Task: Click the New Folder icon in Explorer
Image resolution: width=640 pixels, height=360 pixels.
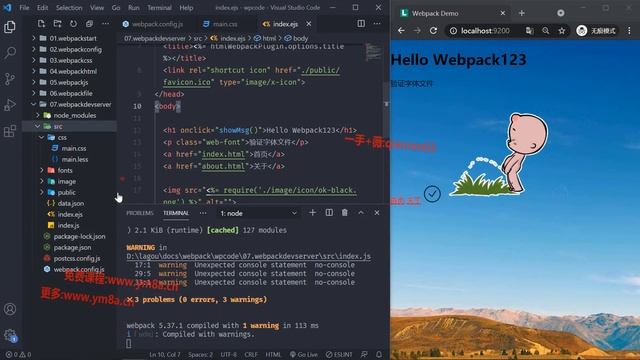Action: tap(58, 24)
